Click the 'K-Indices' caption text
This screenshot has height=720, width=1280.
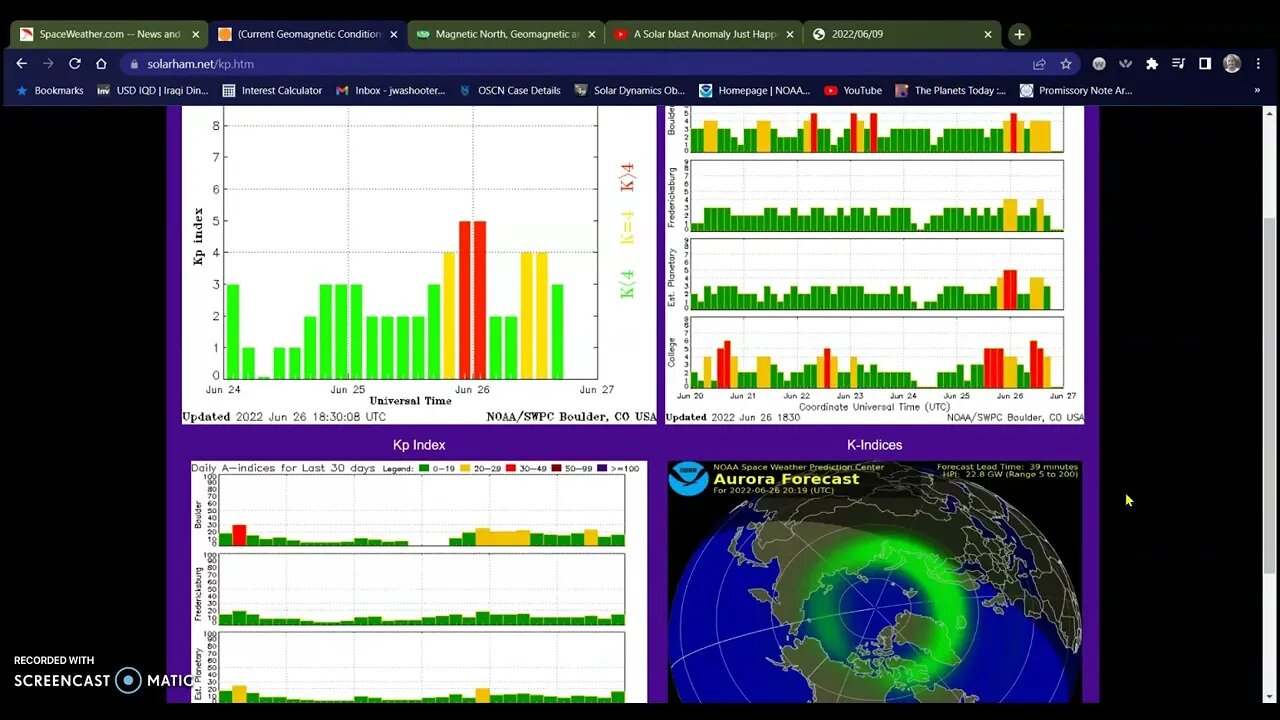(x=874, y=445)
